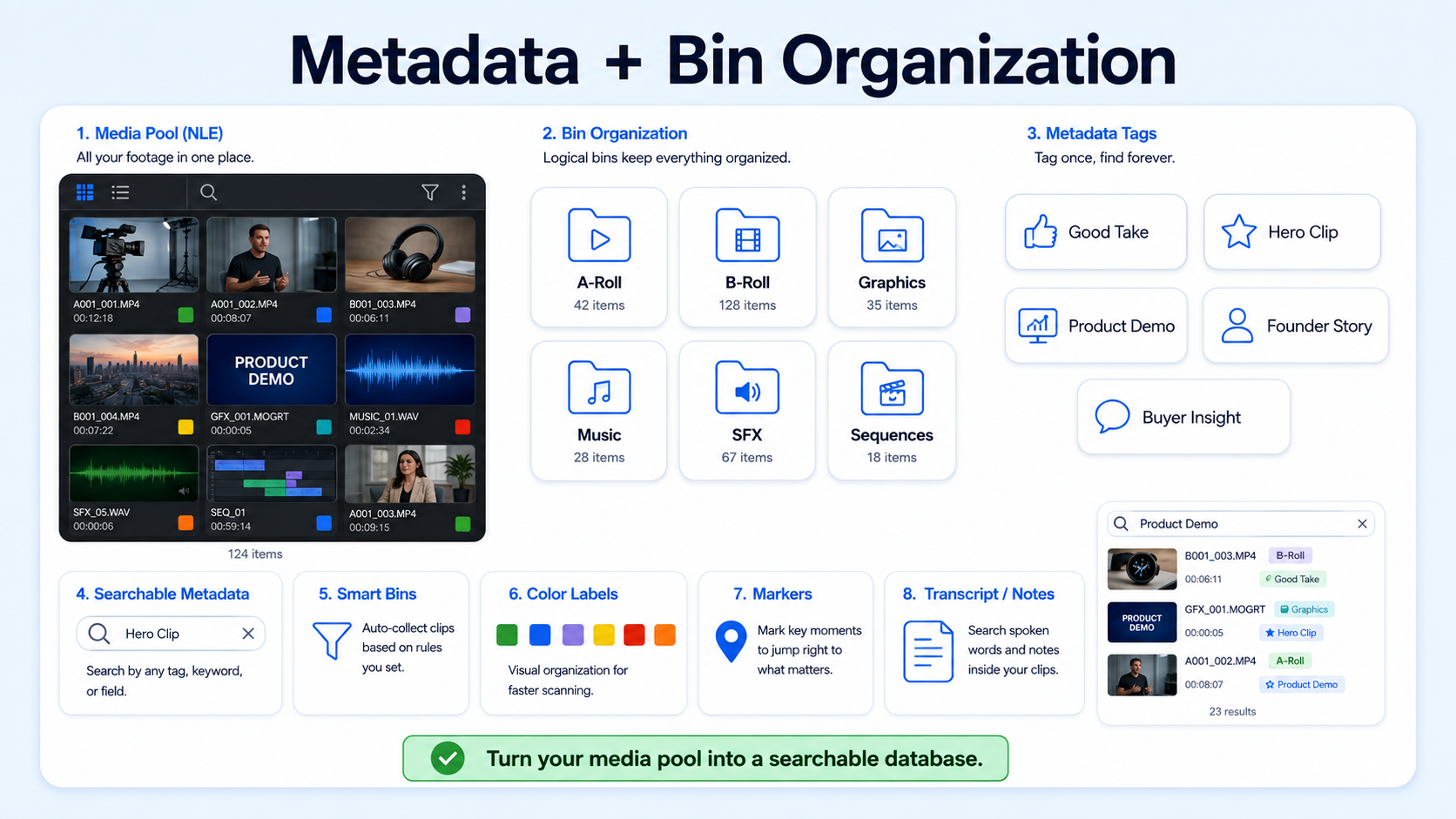Click the A-Roll tag on A001_002.MP4 result
Screen dimensions: 1456x819
tap(1290, 661)
